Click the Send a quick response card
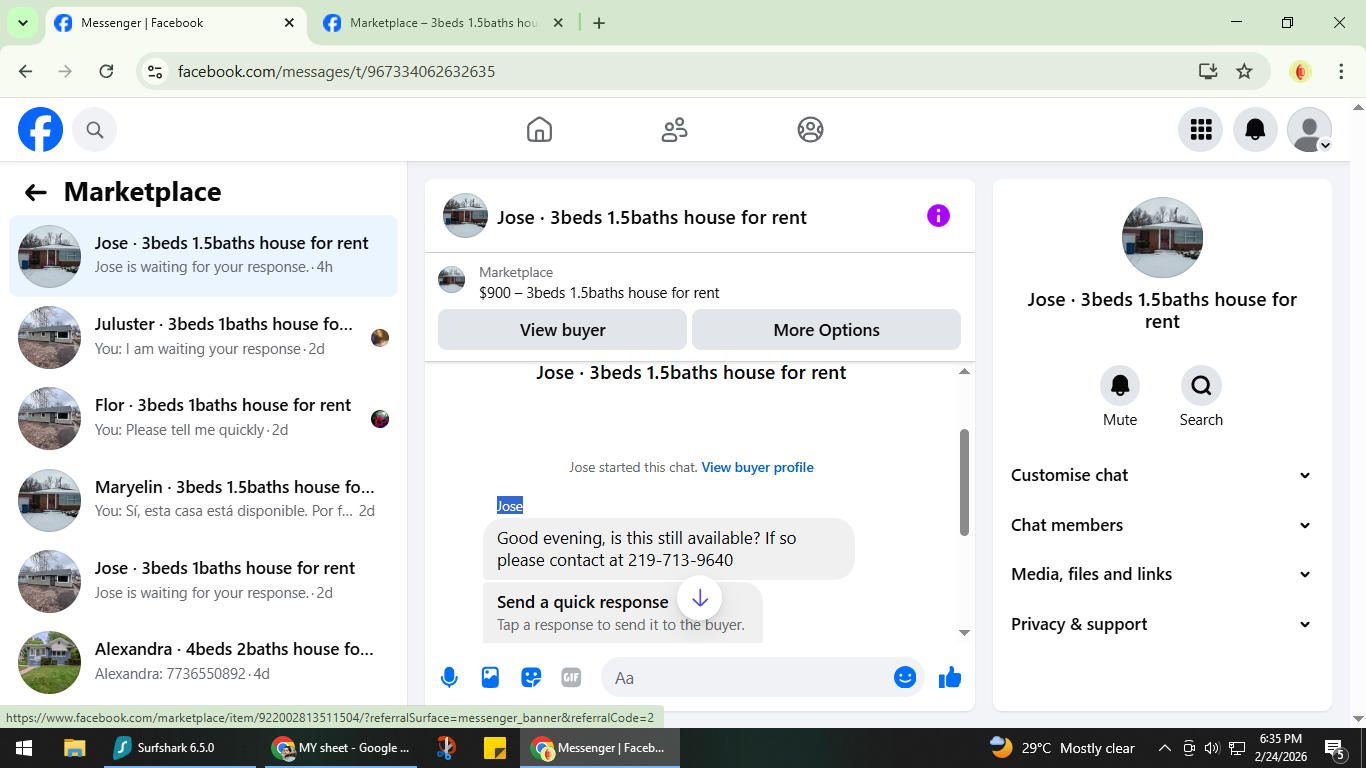 point(623,612)
